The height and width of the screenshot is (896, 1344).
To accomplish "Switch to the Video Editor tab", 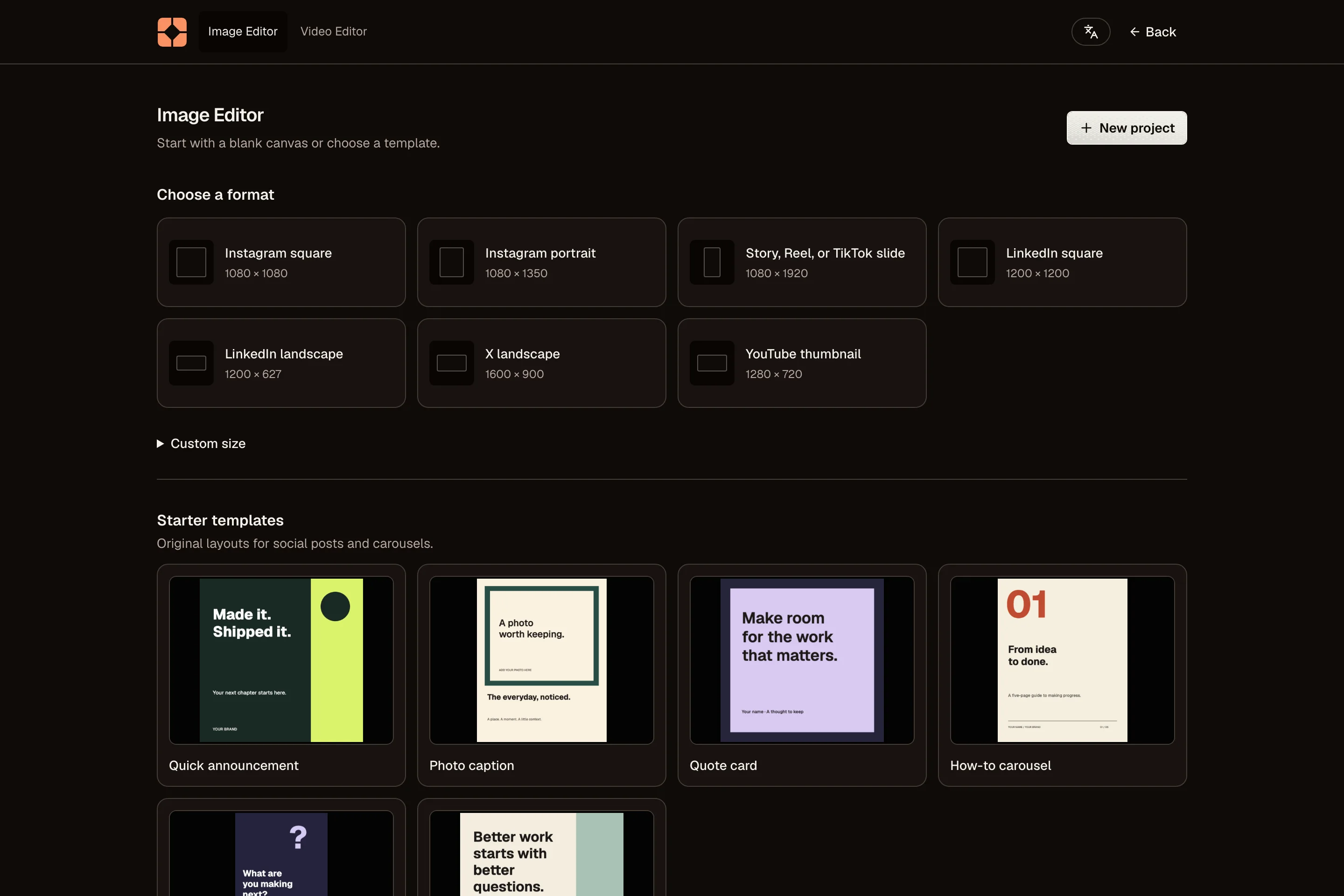I will (334, 31).
